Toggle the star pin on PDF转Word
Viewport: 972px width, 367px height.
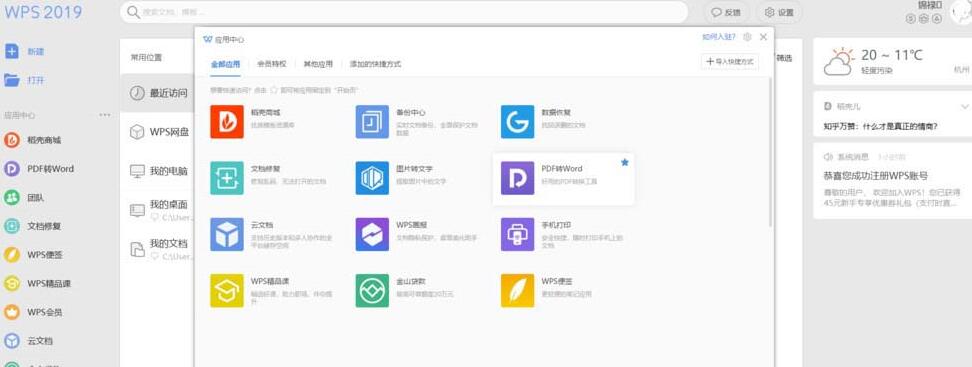[x=624, y=162]
